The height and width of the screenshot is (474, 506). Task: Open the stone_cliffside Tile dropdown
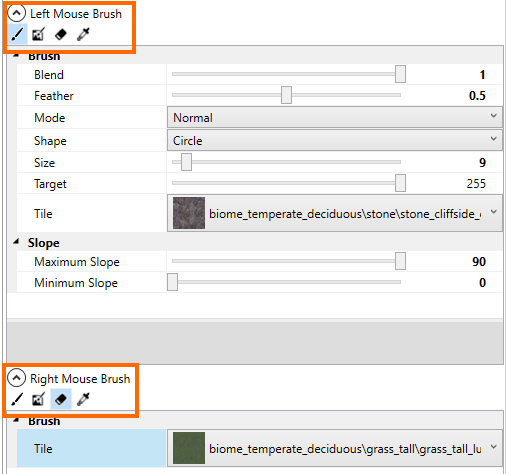[335, 213]
